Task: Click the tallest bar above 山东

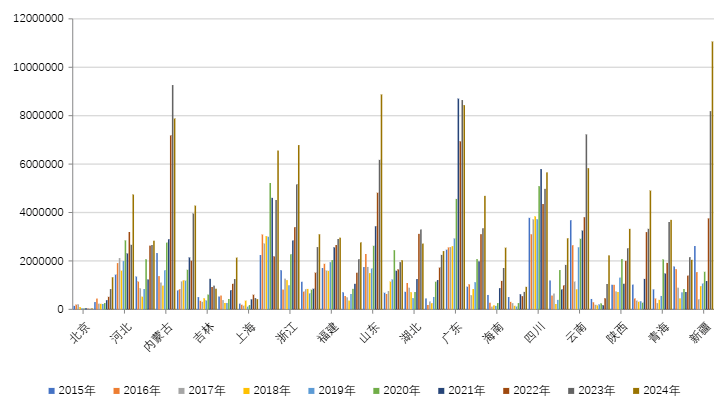Action: point(381,201)
